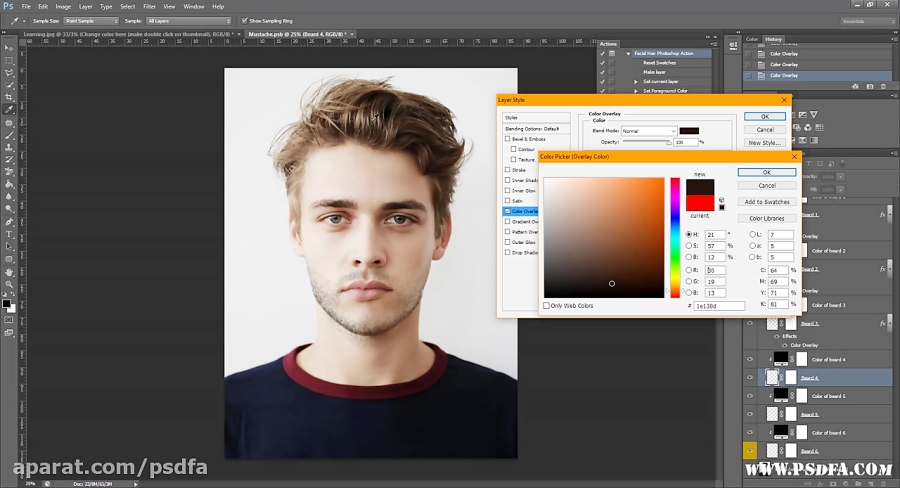Select the Lasso tool
Image resolution: width=900 pixels, height=488 pixels.
[x=9, y=73]
